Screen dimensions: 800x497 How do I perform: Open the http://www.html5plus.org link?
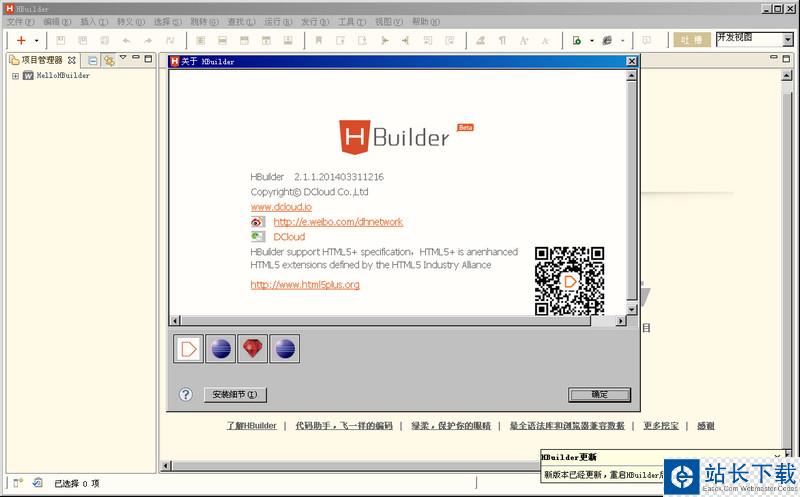click(x=305, y=285)
